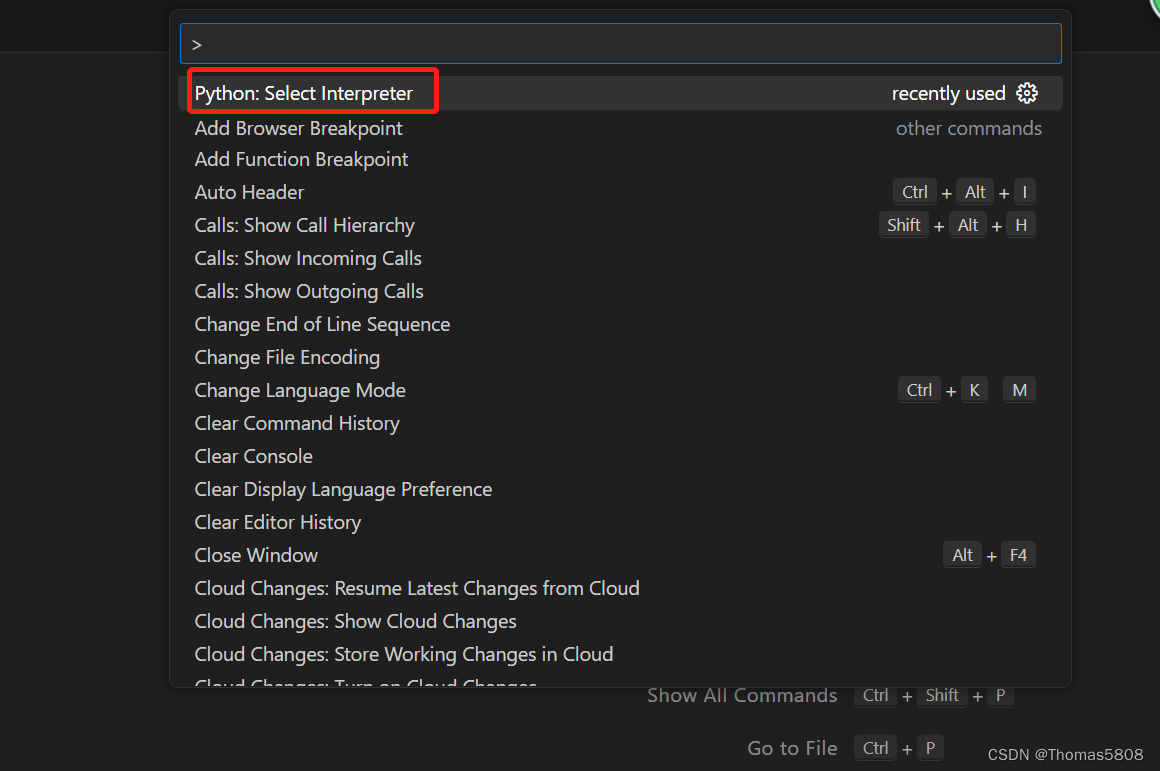
Task: Run Calls: Show Outgoing Calls
Action: coord(308,291)
